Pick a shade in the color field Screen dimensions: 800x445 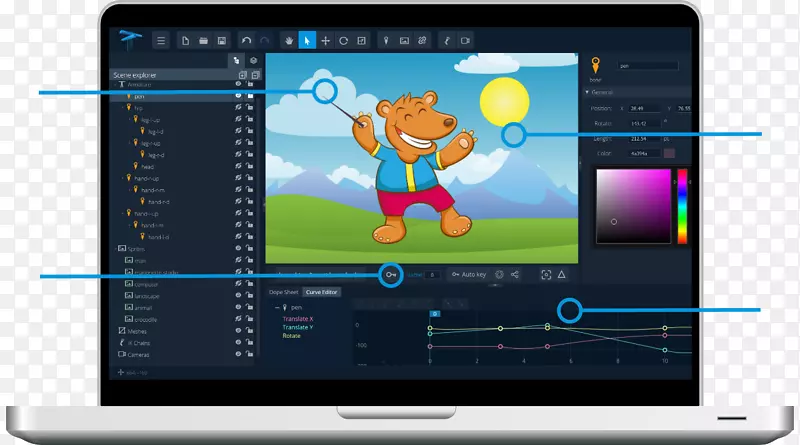tap(634, 206)
